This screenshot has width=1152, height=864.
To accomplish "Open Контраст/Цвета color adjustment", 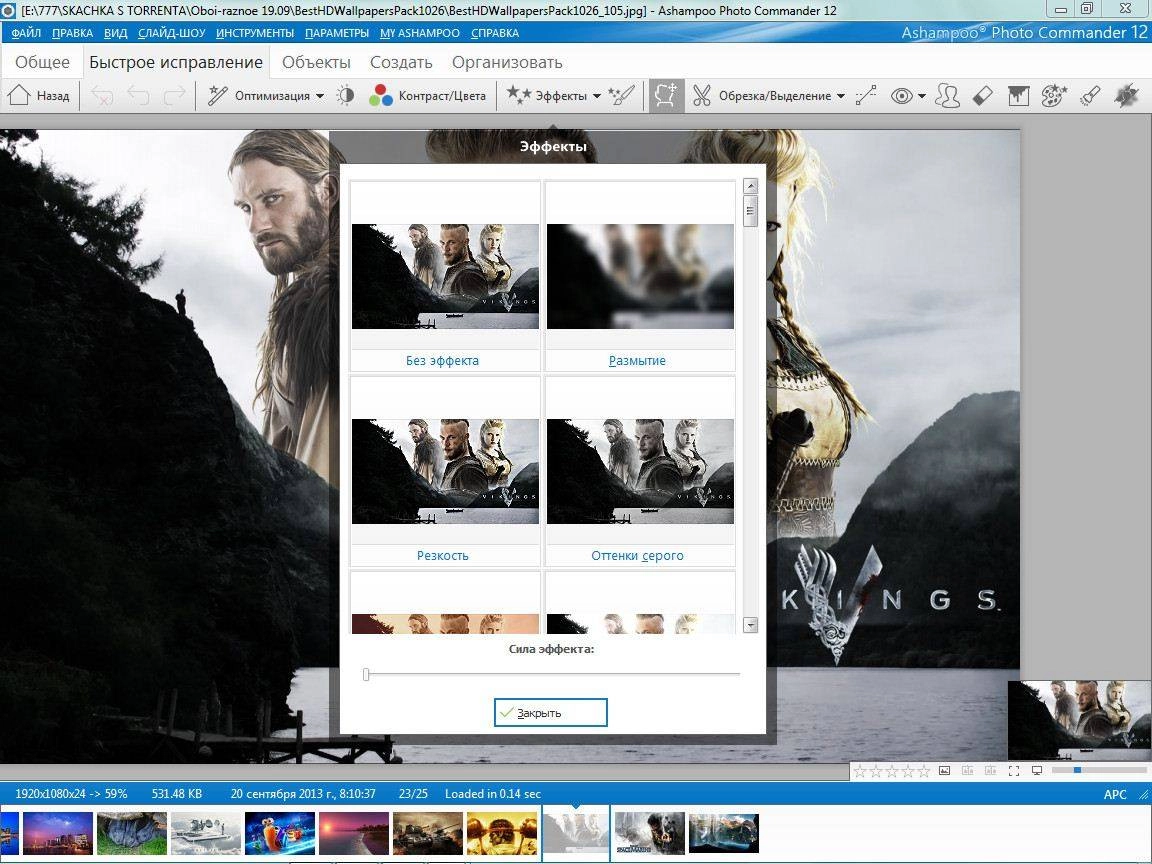I will tap(427, 96).
